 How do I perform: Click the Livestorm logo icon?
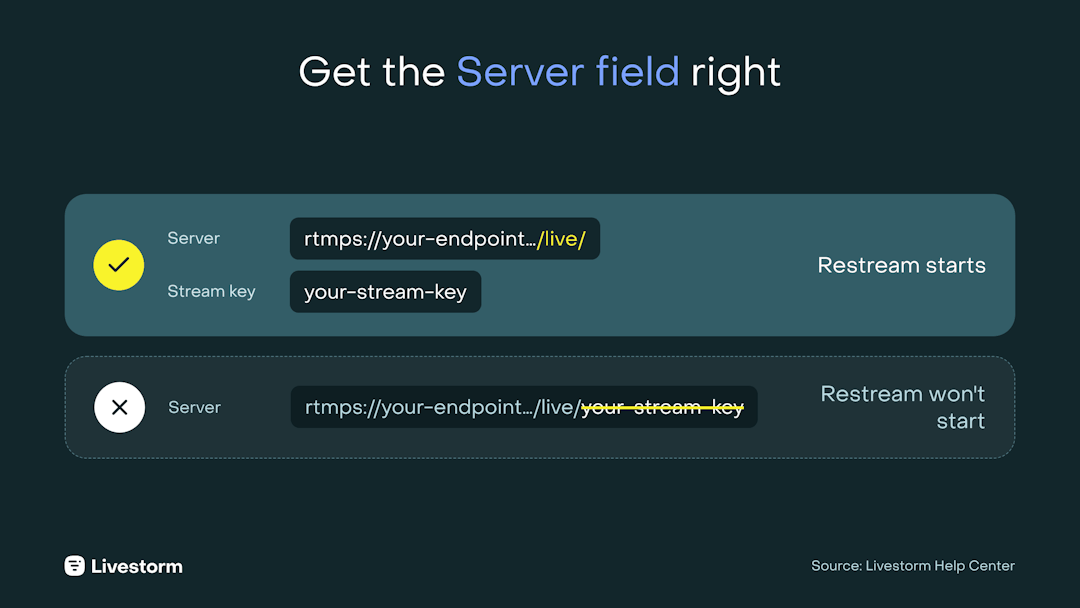coord(74,566)
